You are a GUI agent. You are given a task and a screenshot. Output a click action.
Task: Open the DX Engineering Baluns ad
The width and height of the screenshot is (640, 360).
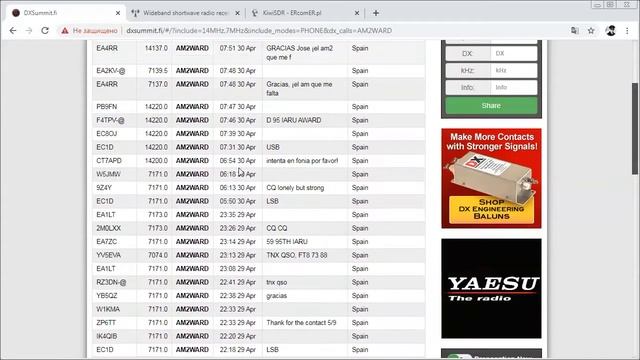tap(491, 178)
